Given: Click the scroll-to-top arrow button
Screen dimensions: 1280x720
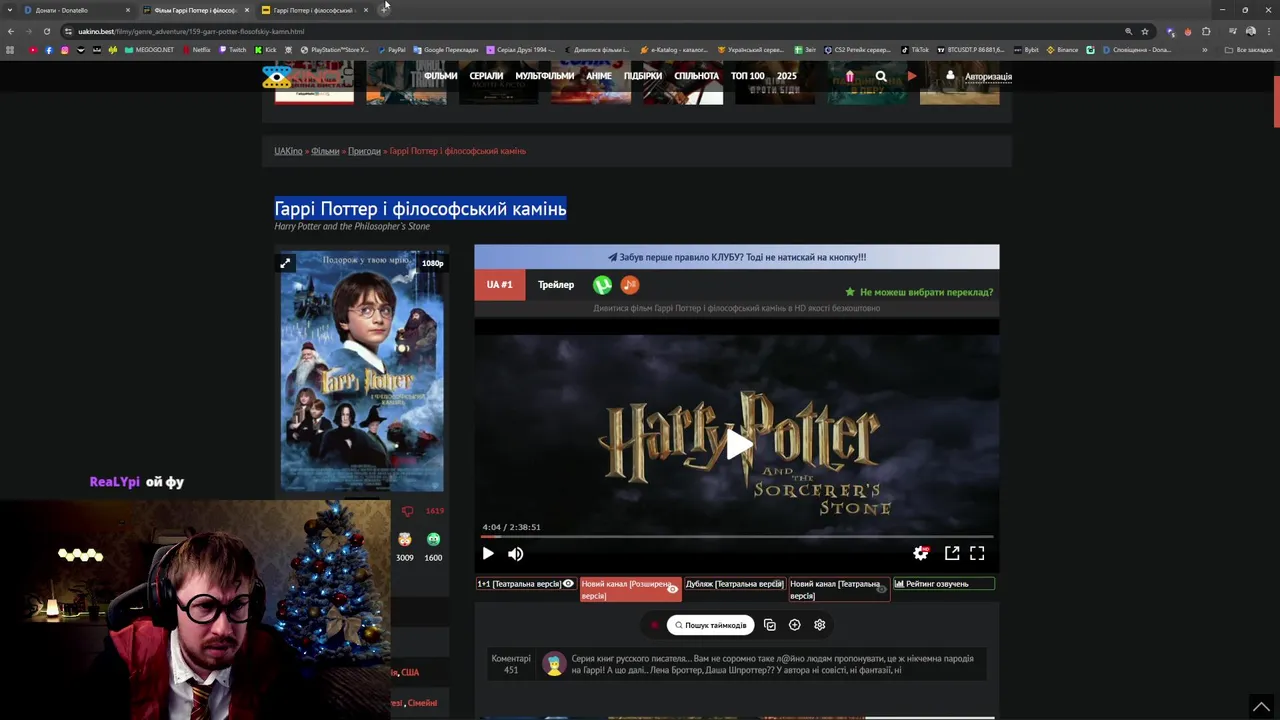Looking at the screenshot, I should point(1262,705).
